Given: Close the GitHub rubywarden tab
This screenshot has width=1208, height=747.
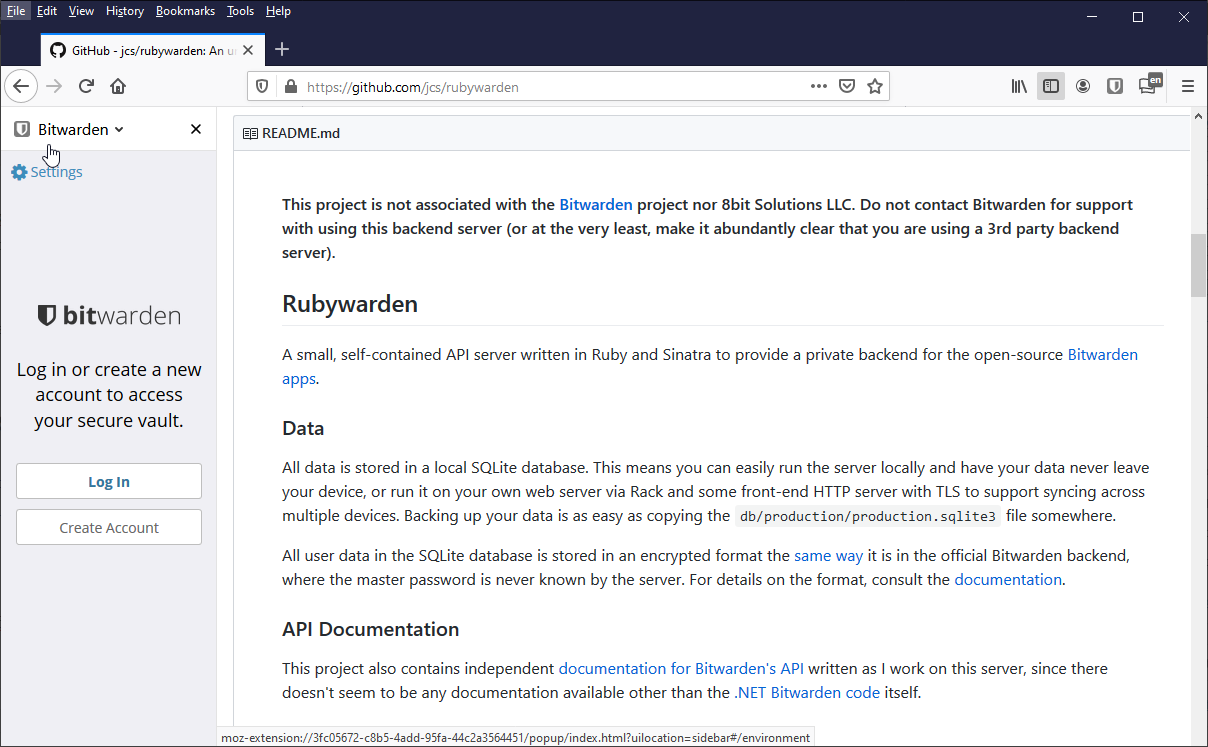Looking at the screenshot, I should [x=248, y=50].
